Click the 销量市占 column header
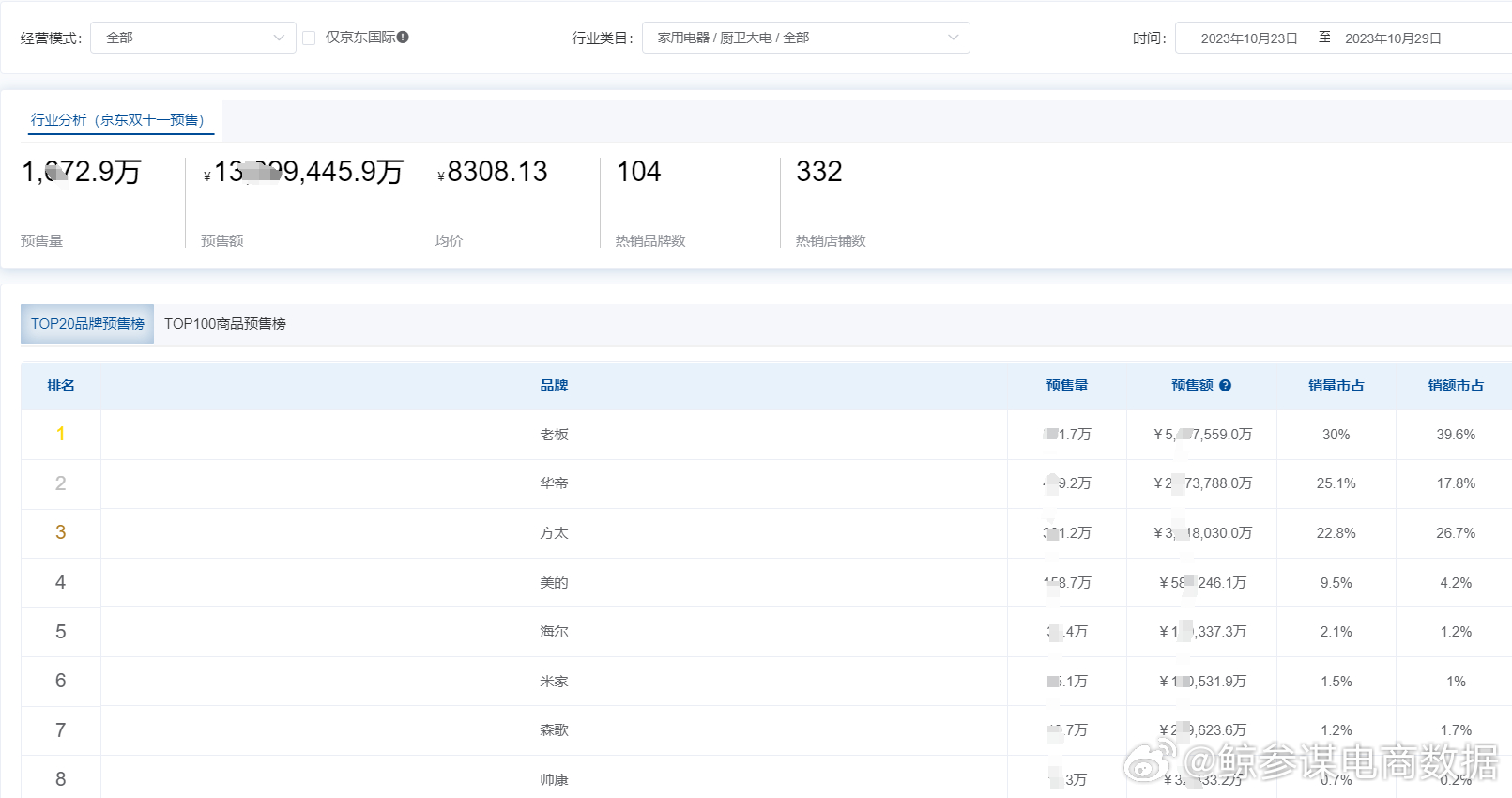Image resolution: width=1512 pixels, height=798 pixels. coord(1336,386)
